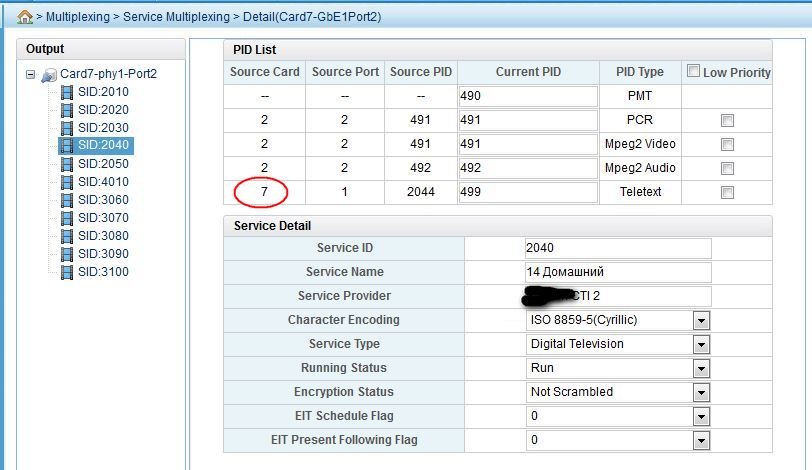Screen dimensions: 812x470
Task: Edit Current PID 499 of Teletext row
Action: point(528,192)
